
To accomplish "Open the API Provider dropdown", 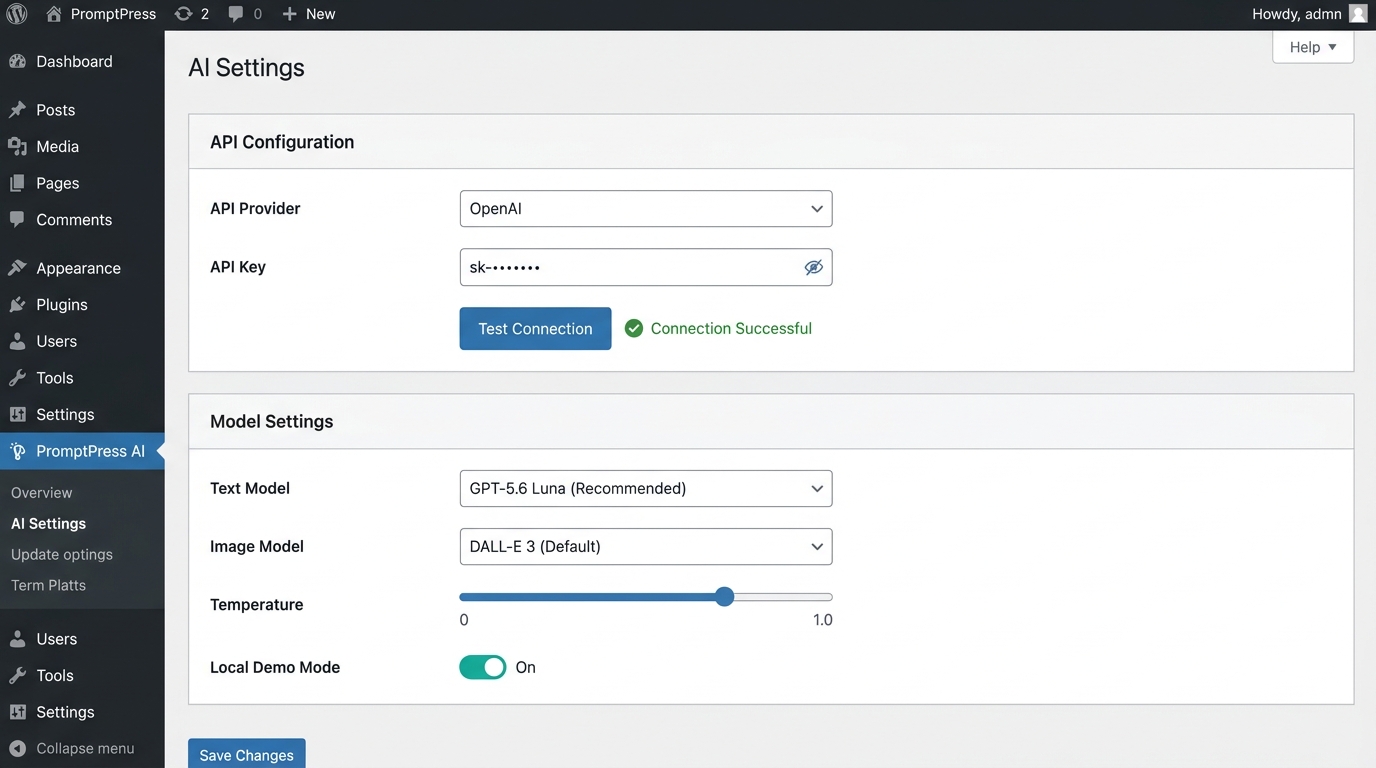I will click(646, 209).
